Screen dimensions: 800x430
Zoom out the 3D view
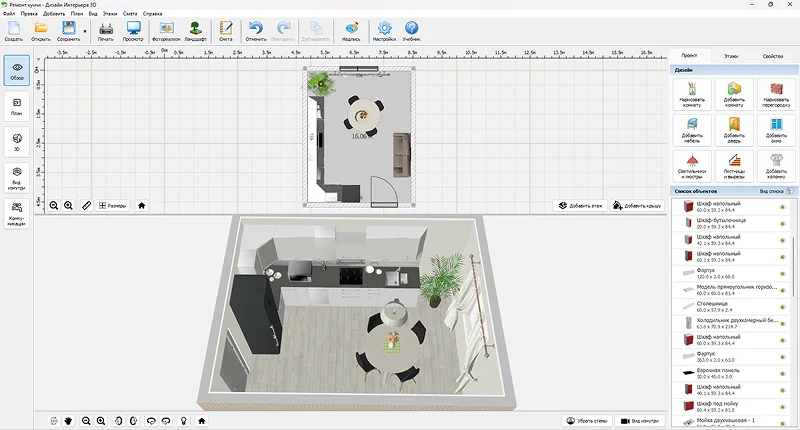[86, 421]
